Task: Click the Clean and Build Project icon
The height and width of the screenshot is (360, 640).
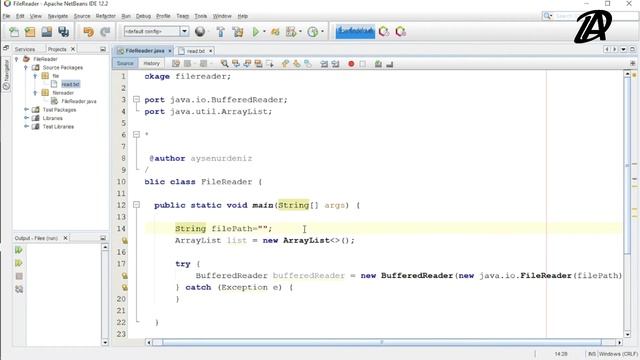Action: [238, 31]
